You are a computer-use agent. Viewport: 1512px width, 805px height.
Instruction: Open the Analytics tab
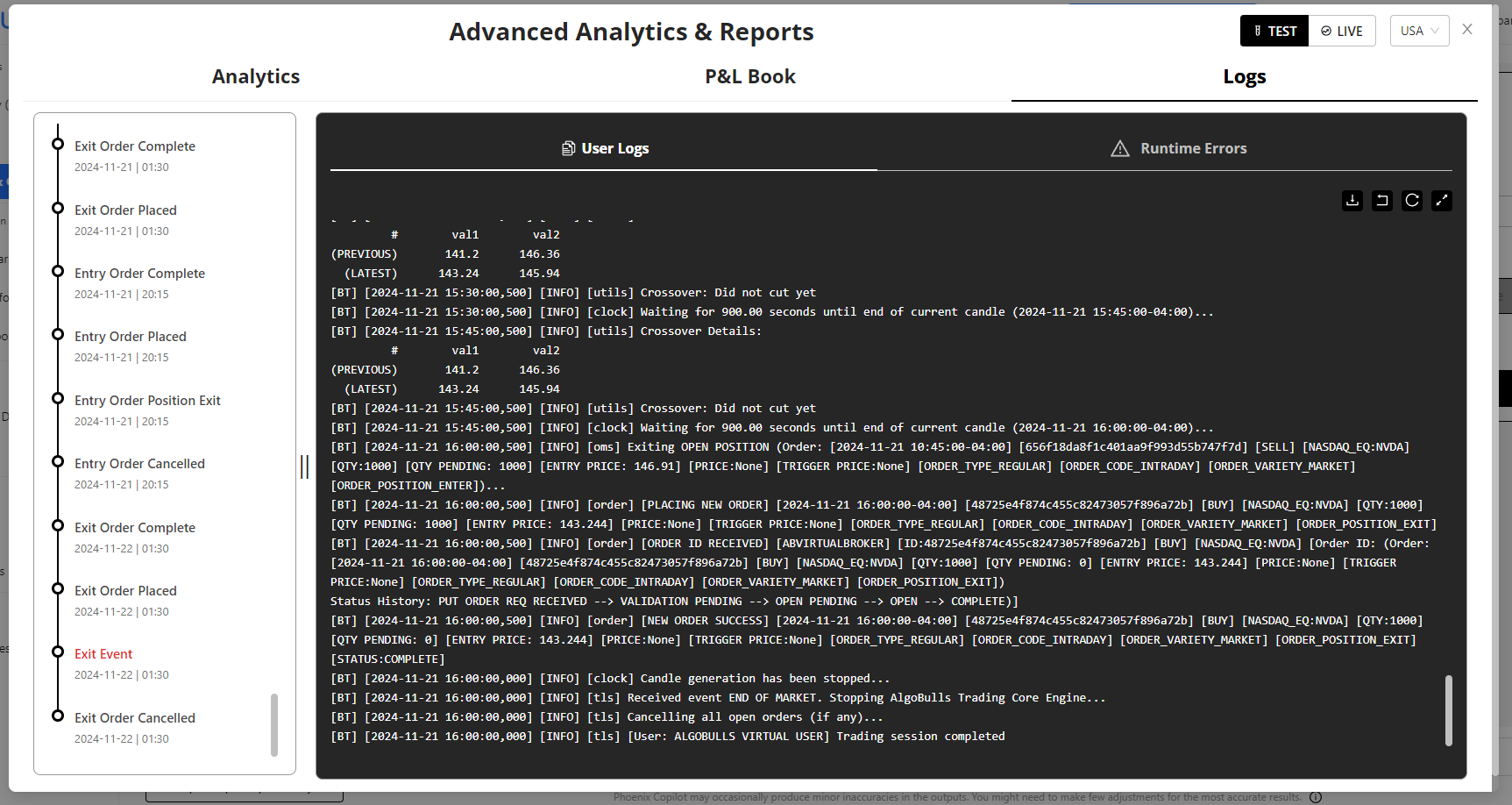coord(256,76)
